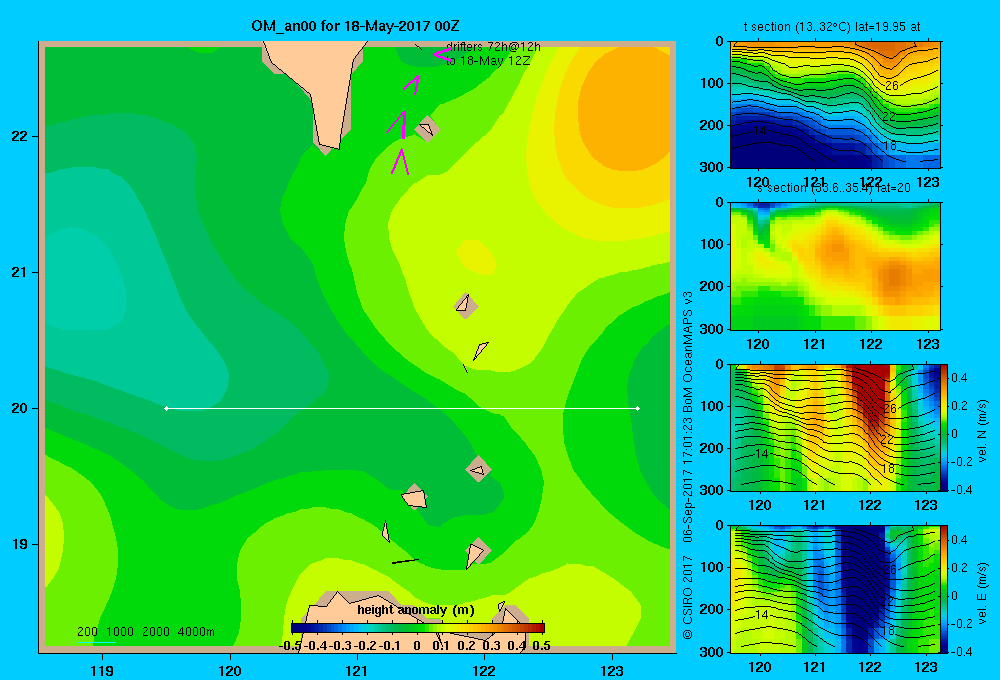Click longitude label '120' below the main map
Screen dimensions: 1000x680
point(230,670)
